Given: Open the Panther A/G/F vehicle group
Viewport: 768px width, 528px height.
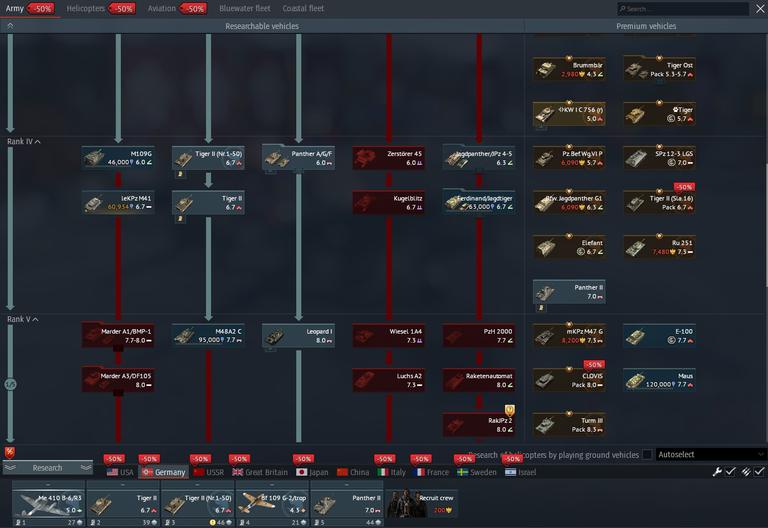Looking at the screenshot, I should [298, 158].
